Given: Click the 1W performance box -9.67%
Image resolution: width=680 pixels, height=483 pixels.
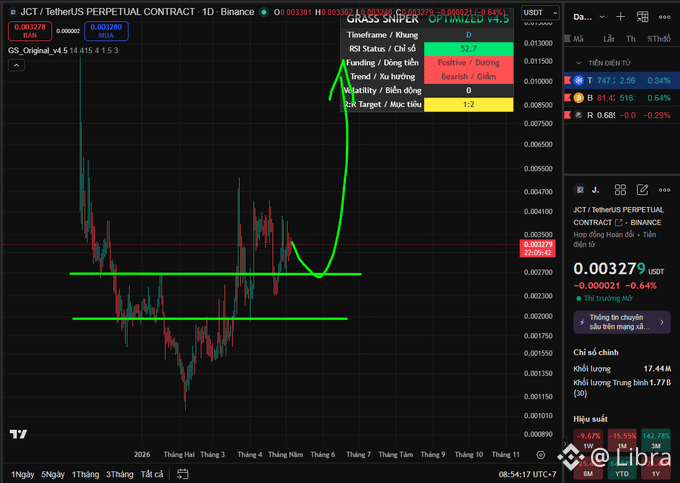Looking at the screenshot, I should point(588,440).
